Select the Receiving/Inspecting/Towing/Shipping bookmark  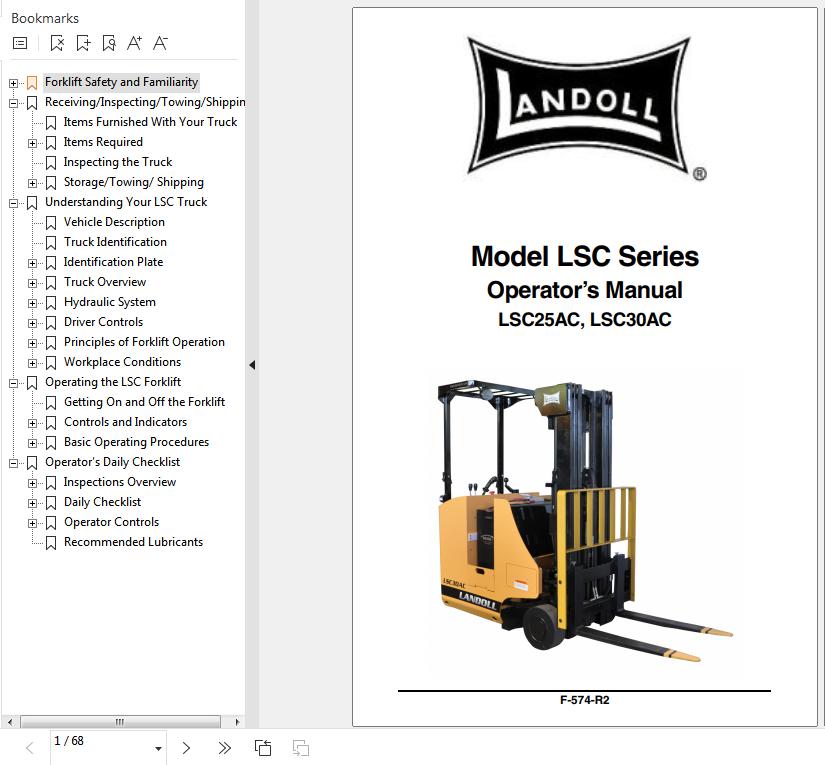(x=145, y=102)
